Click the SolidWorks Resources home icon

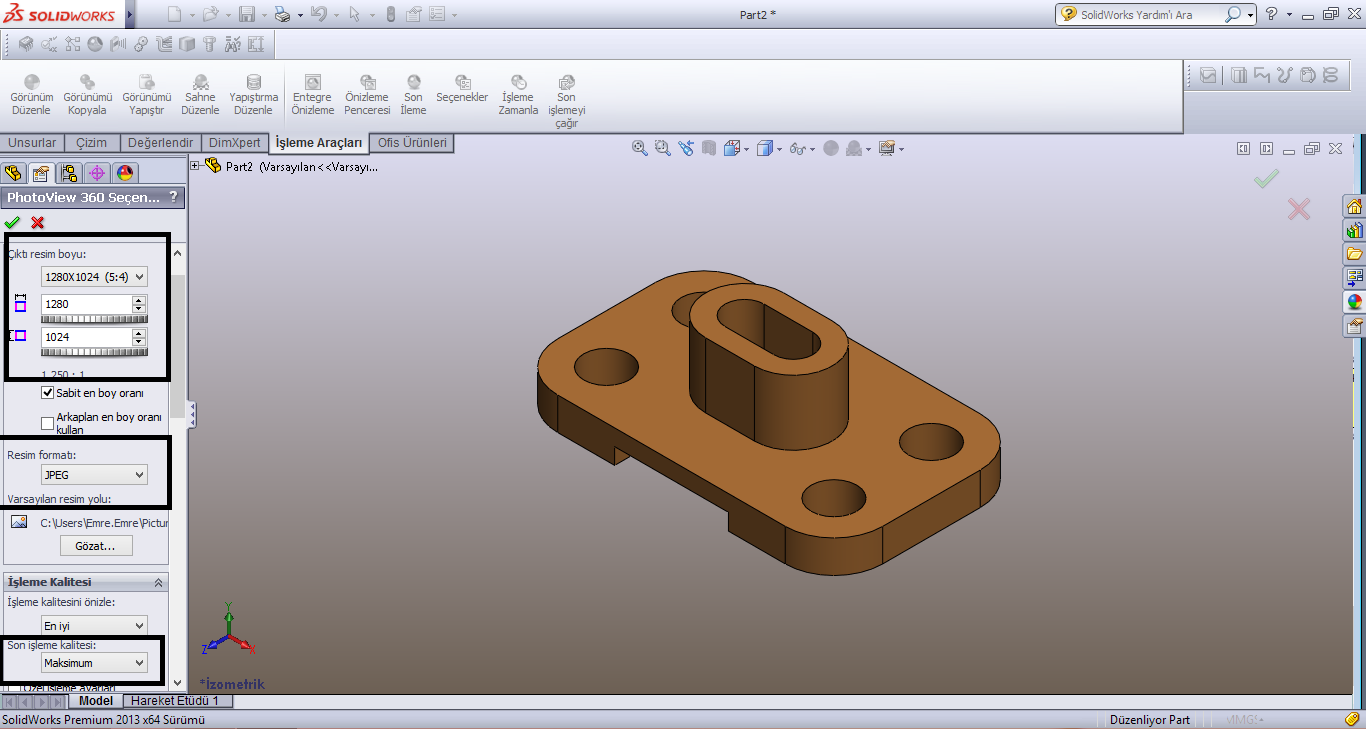coord(1356,204)
